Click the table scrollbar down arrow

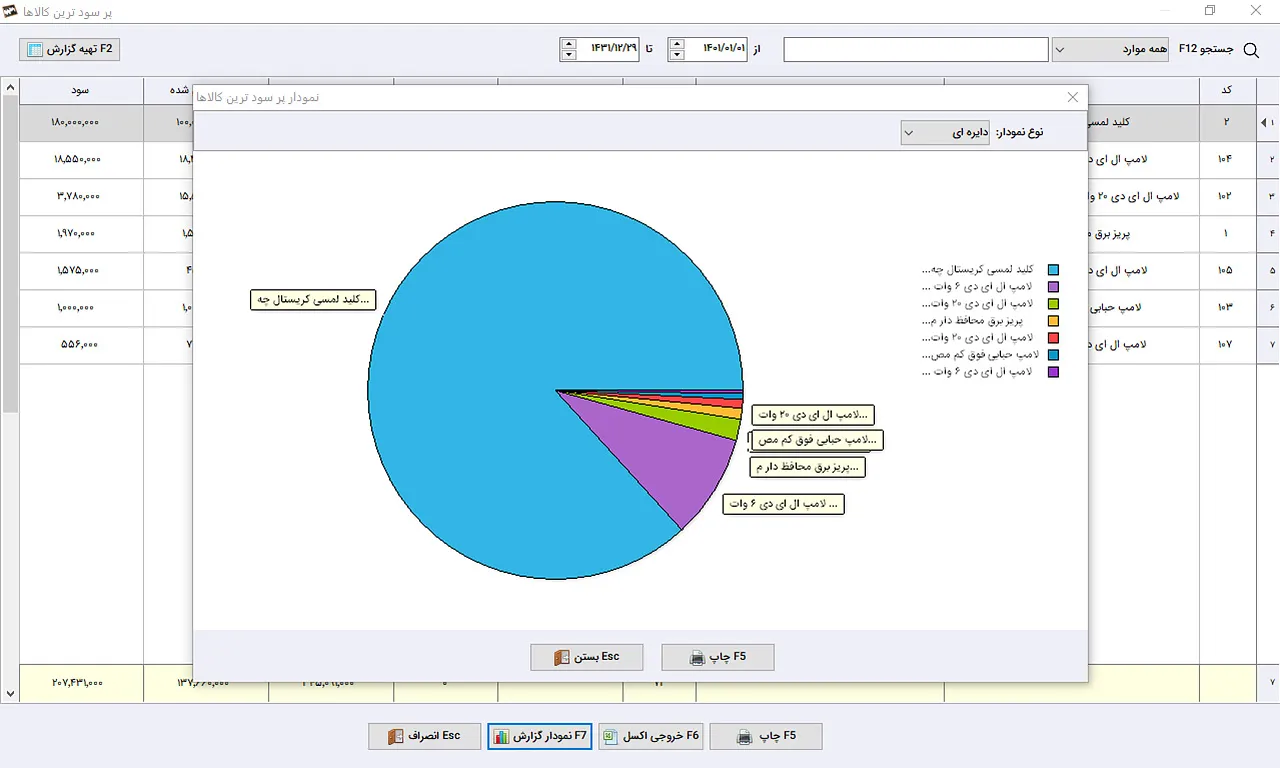point(10,694)
